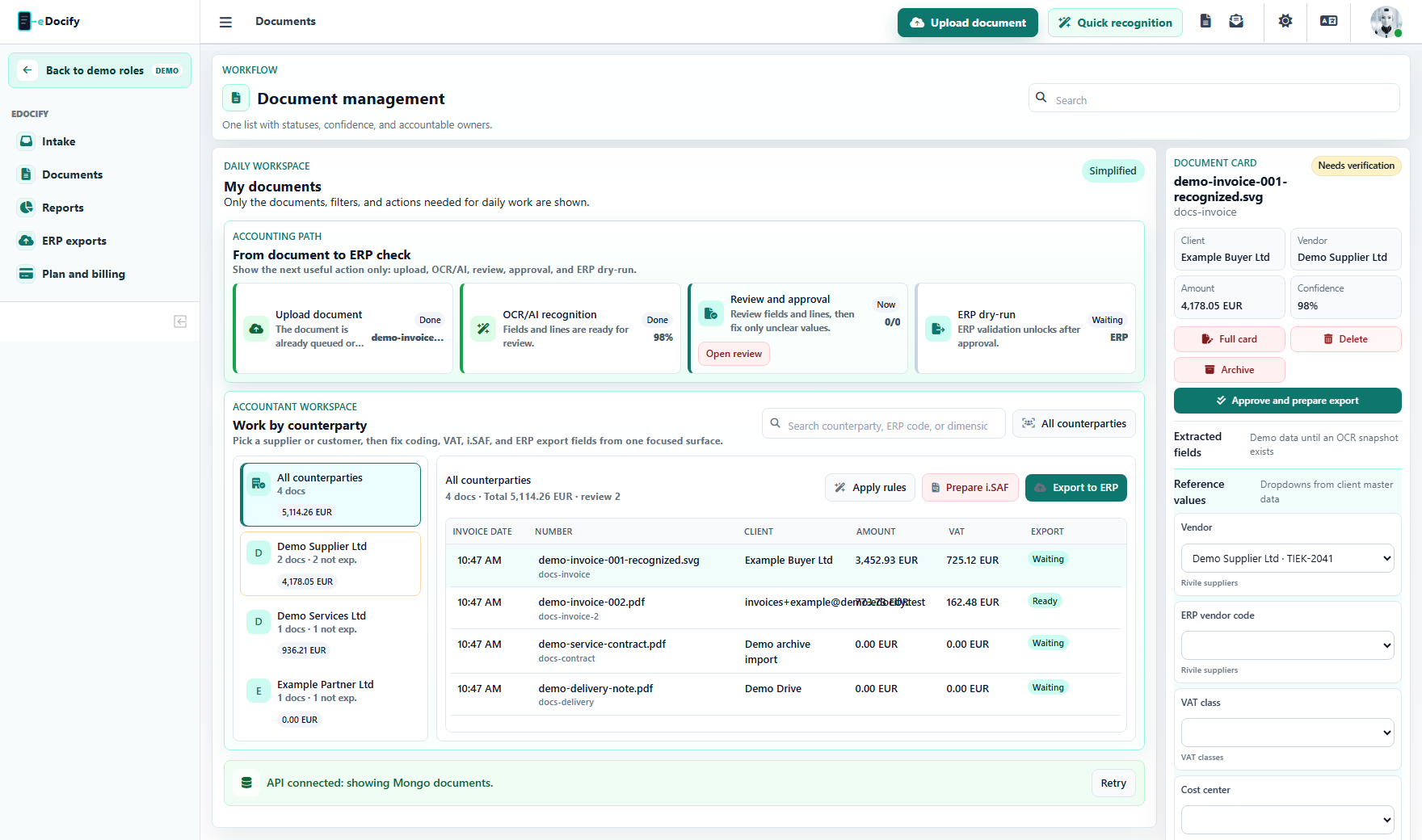Open the user avatar menu
Viewport: 1422px width, 840px height.
click(1386, 22)
